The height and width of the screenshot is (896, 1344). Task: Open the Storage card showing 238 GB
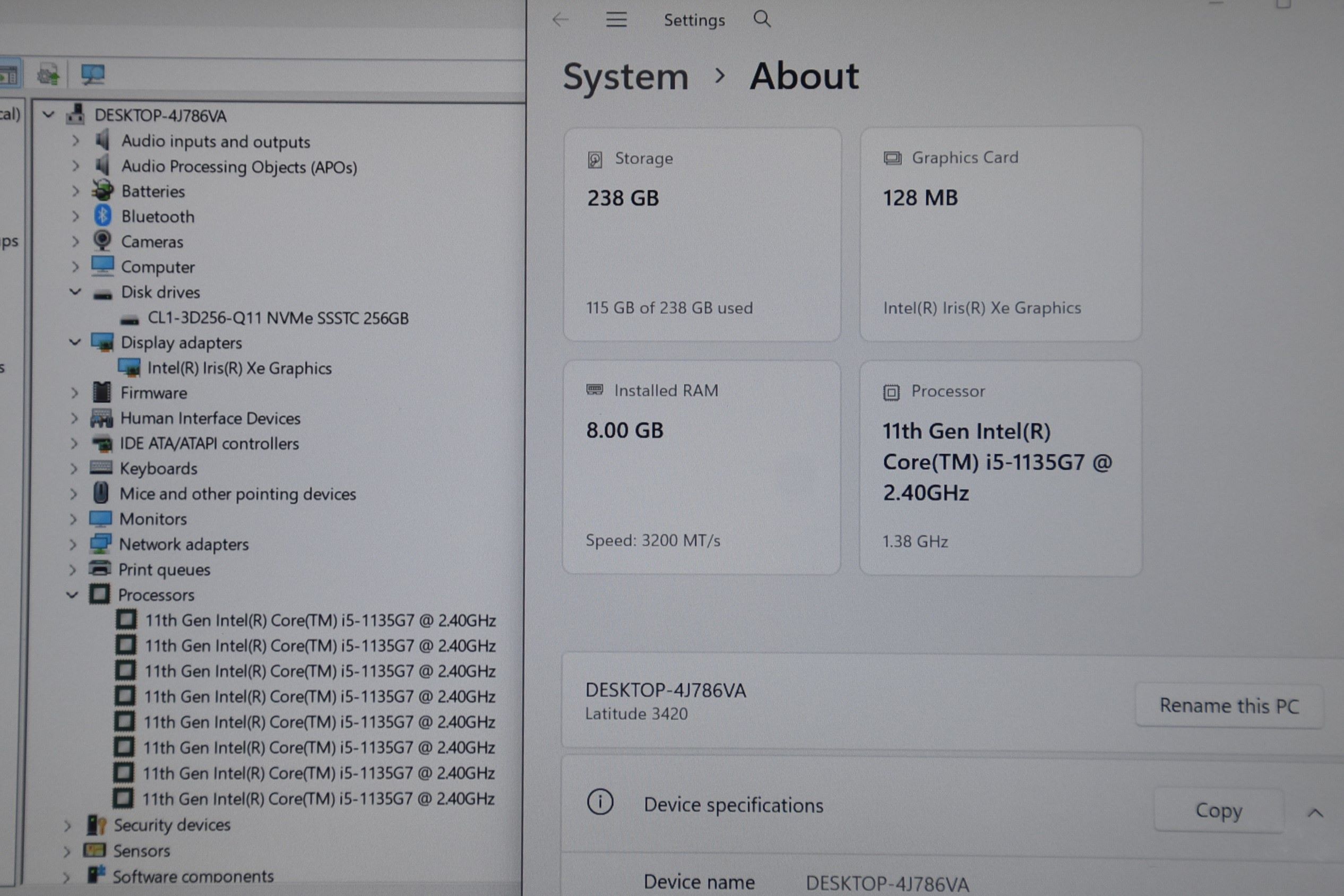(702, 234)
